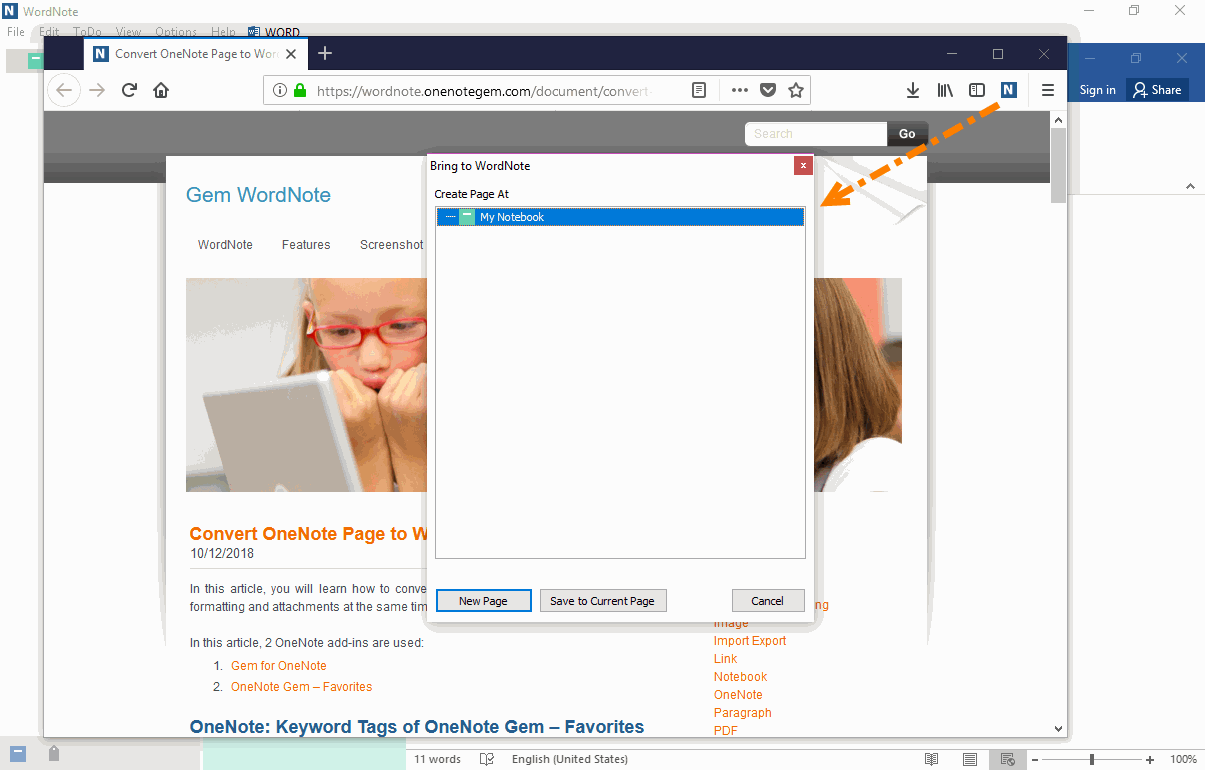
Task: Collapse the Word ribbon with the chevron
Action: click(1190, 186)
